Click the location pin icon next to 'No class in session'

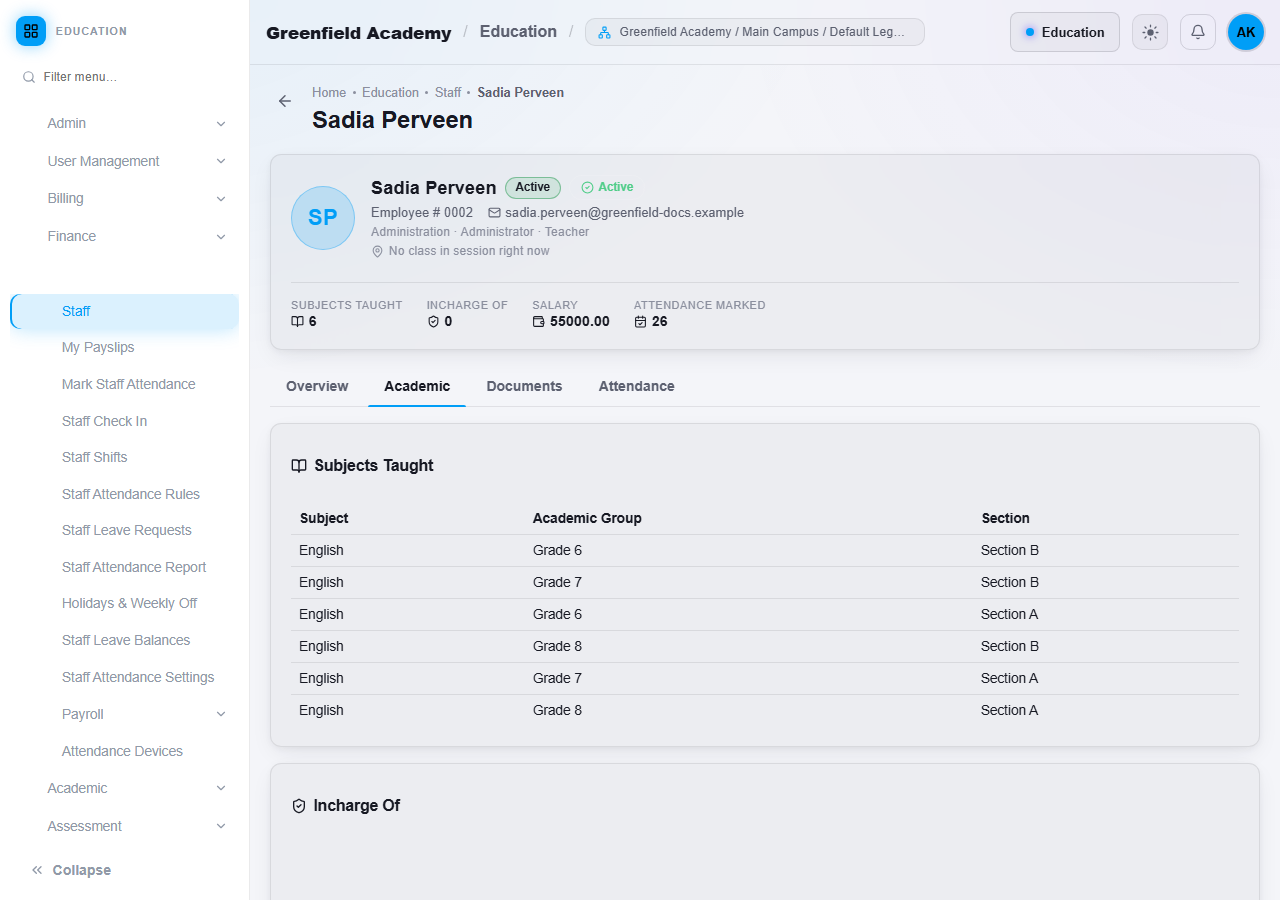pos(377,252)
